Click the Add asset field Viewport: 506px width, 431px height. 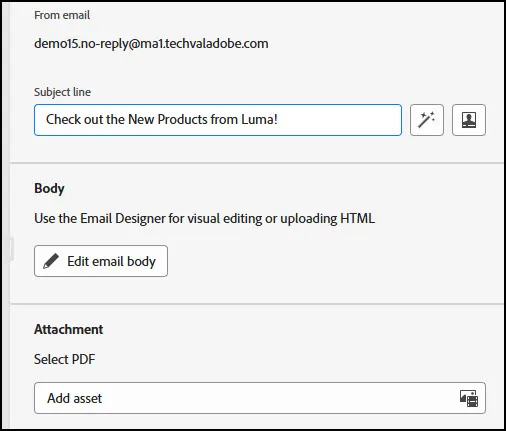pos(260,398)
